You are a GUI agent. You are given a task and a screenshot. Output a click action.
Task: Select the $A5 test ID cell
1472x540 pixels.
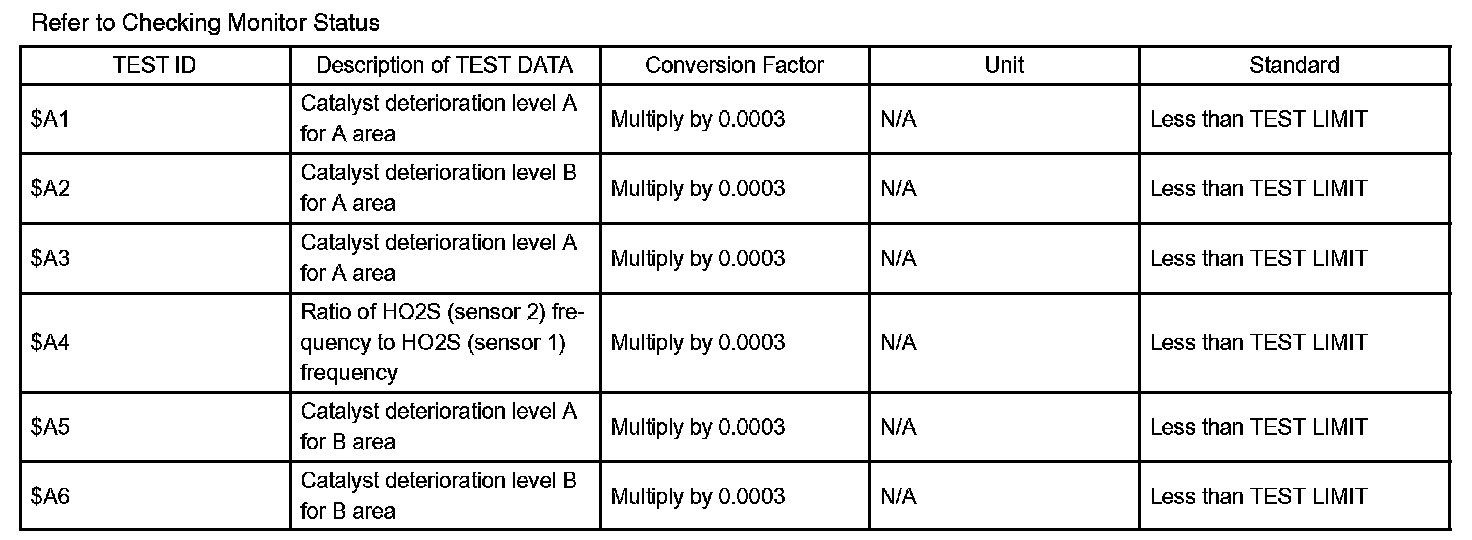pyautogui.click(x=155, y=427)
